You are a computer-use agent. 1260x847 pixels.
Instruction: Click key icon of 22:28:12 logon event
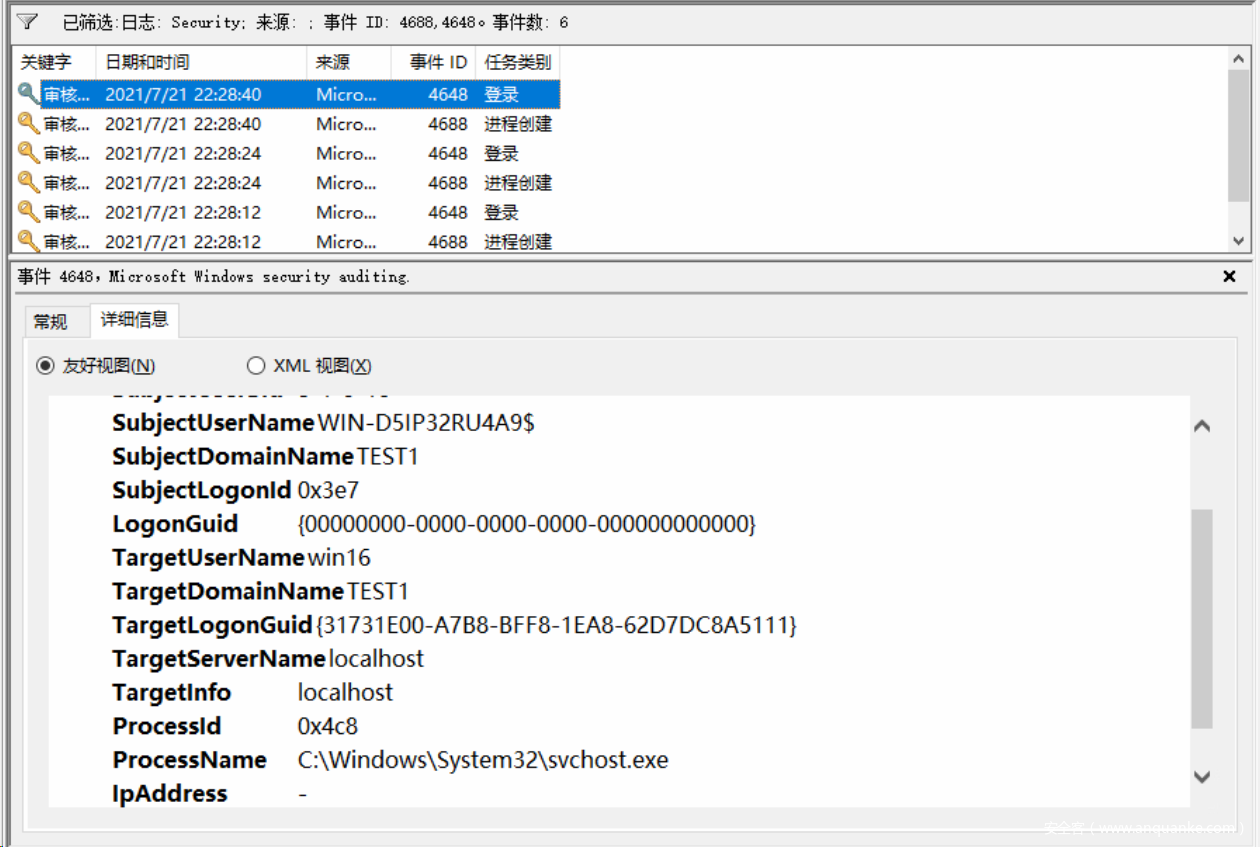[28, 212]
